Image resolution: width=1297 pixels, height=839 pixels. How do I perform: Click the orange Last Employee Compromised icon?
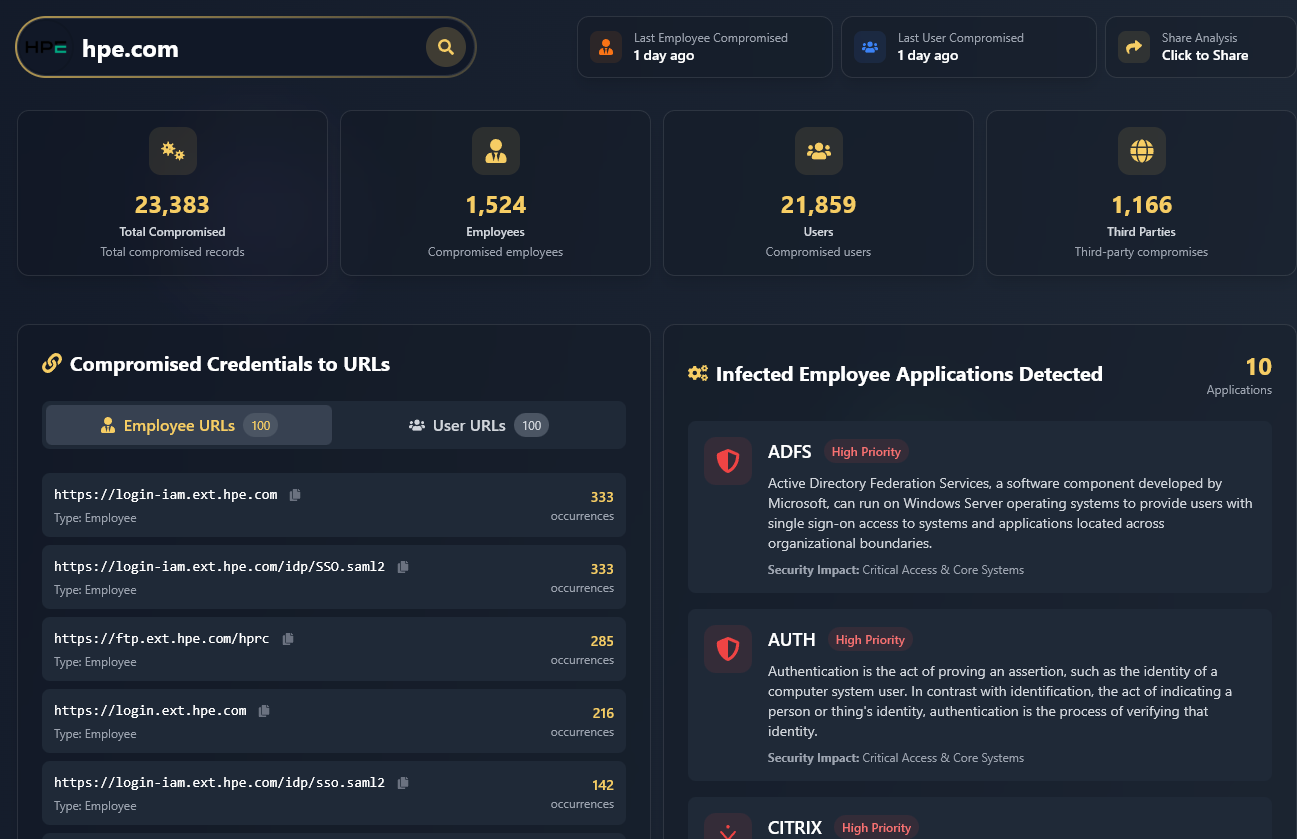[x=606, y=47]
